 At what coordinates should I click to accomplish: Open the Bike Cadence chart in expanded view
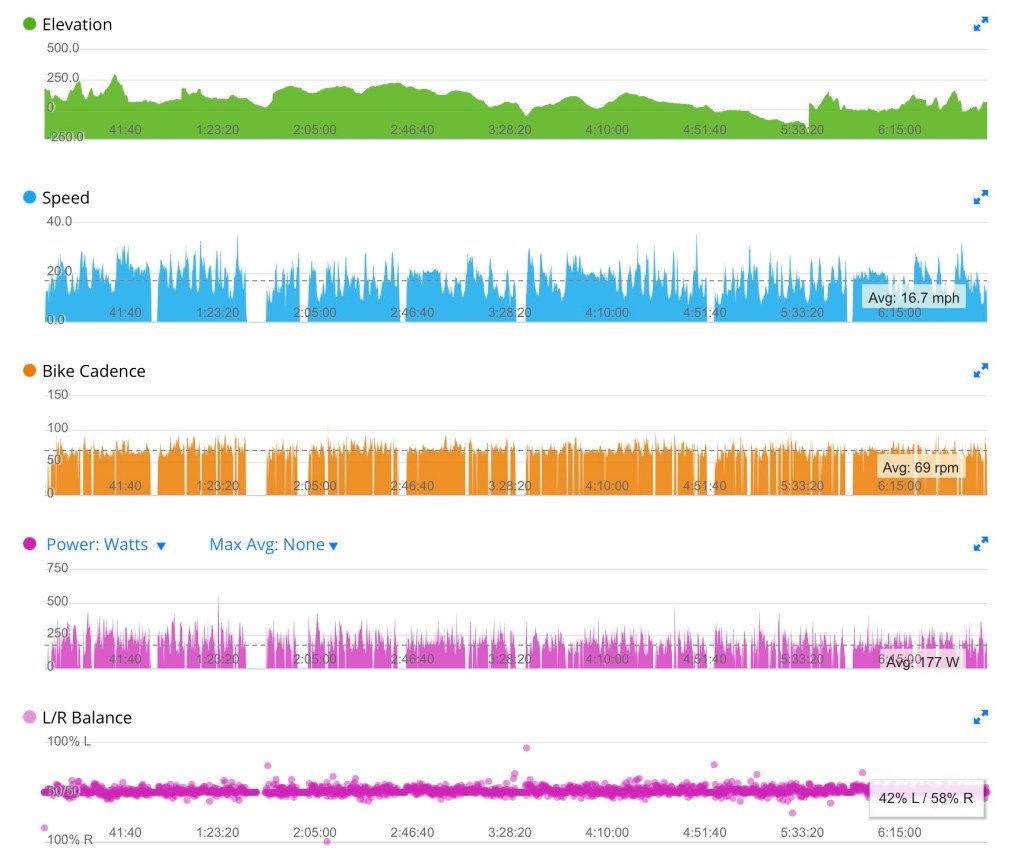[x=980, y=371]
